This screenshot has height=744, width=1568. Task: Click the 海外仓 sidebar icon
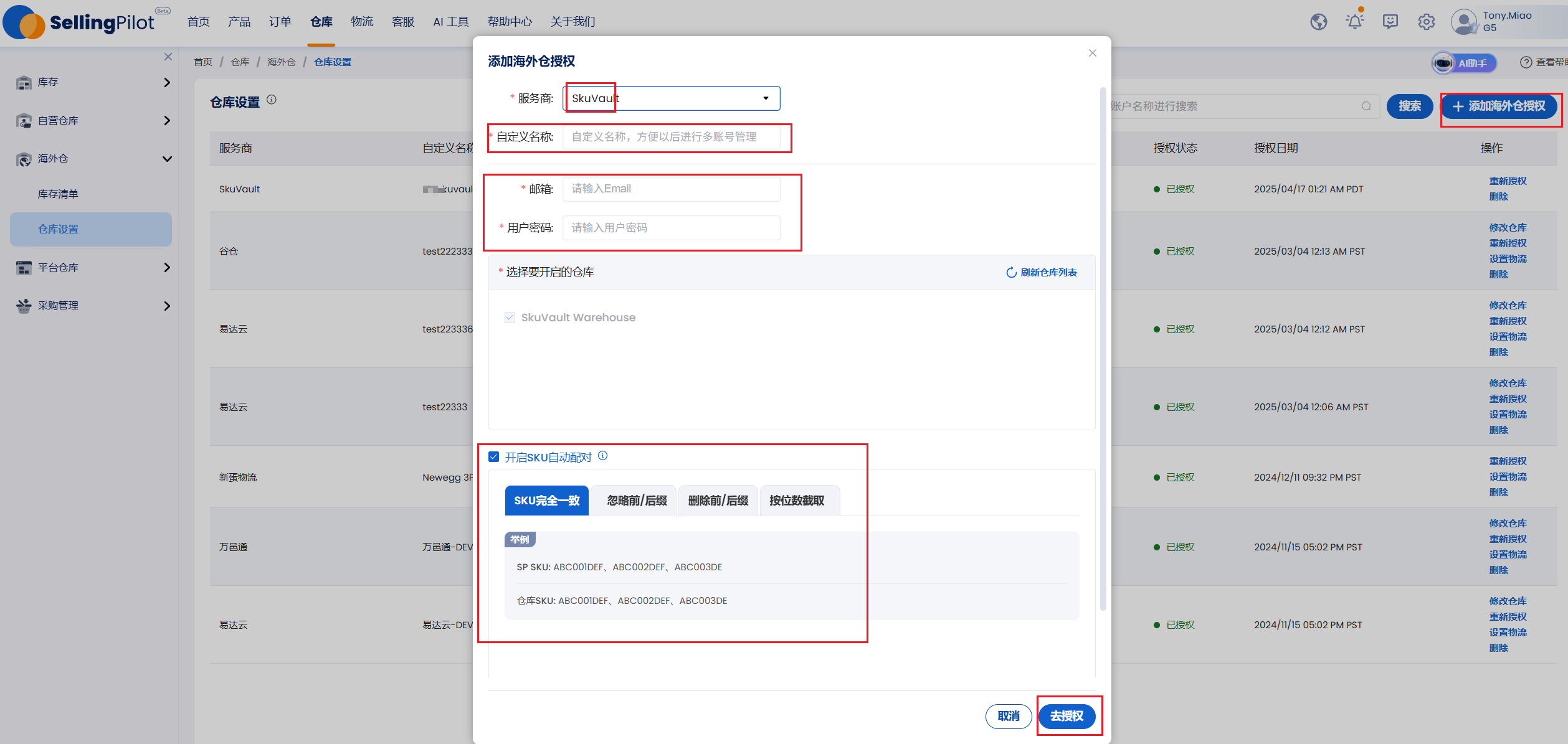(24, 159)
